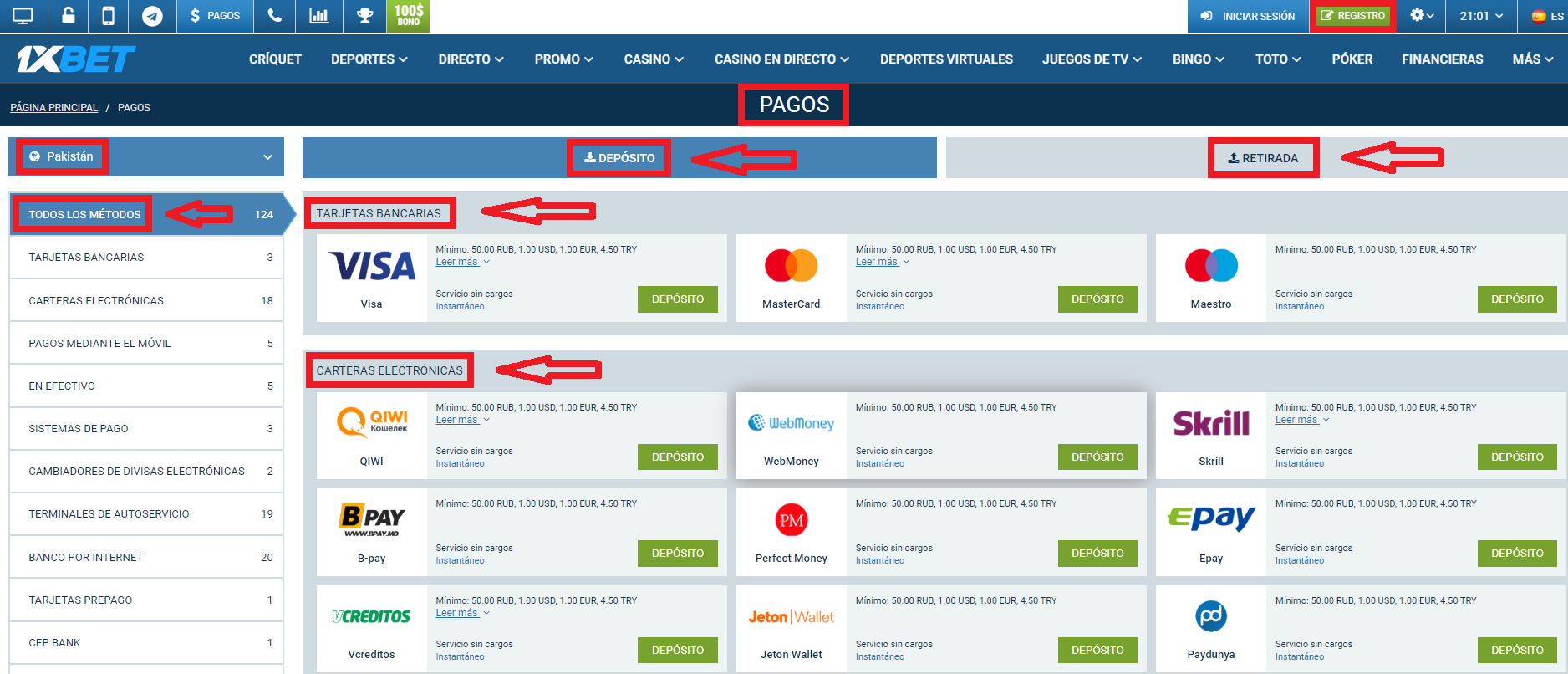This screenshot has height=674, width=1568.
Task: Click the telephone callback icon
Action: click(275, 16)
